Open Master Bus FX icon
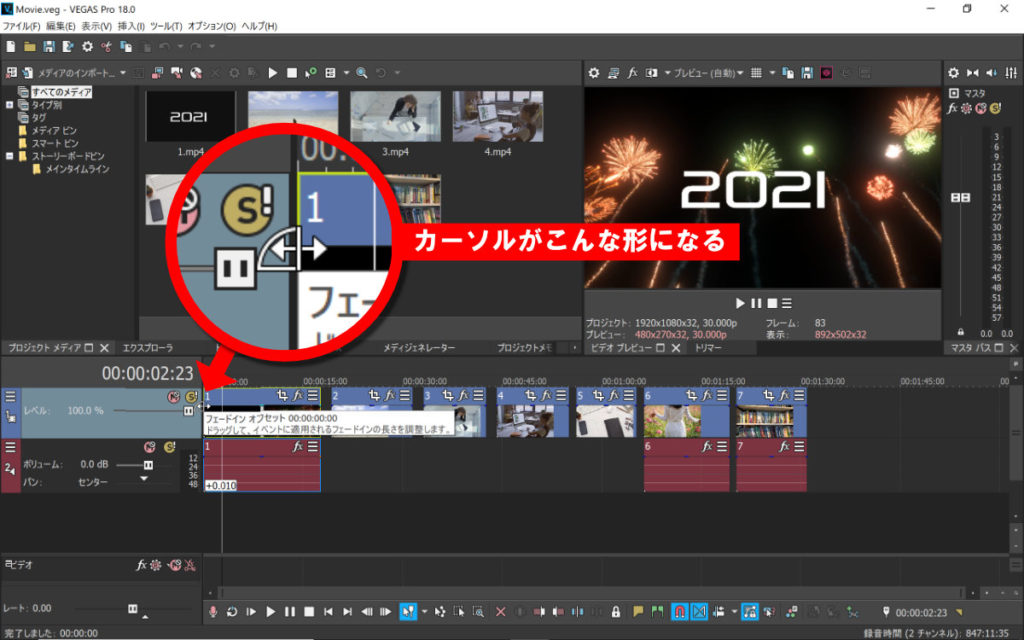Screen dimensions: 1024x640 953,108
